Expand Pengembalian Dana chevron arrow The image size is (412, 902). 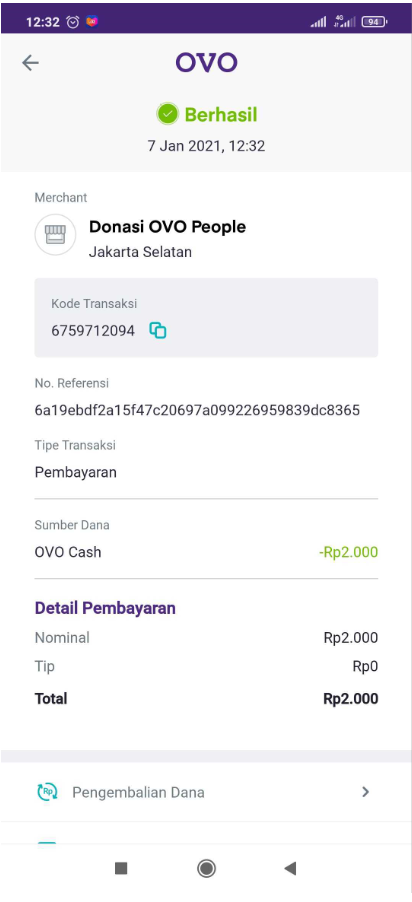point(365,792)
